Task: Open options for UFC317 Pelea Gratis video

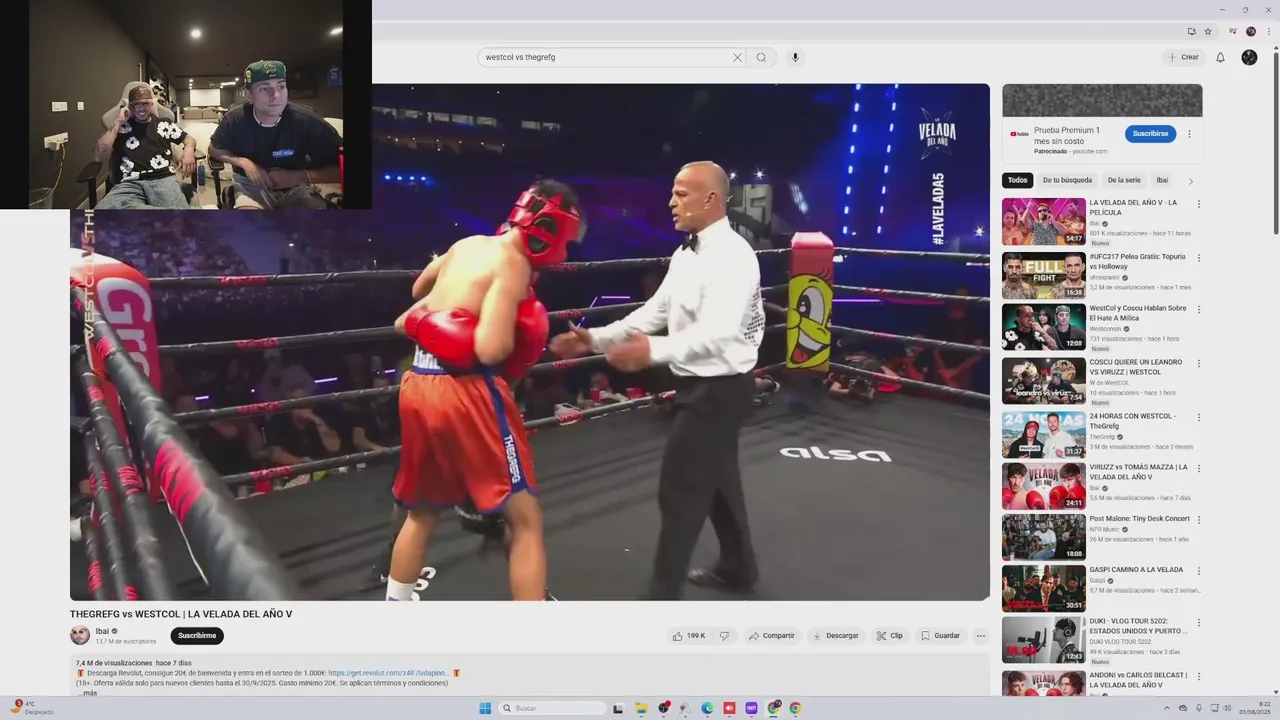Action: coord(1199,258)
